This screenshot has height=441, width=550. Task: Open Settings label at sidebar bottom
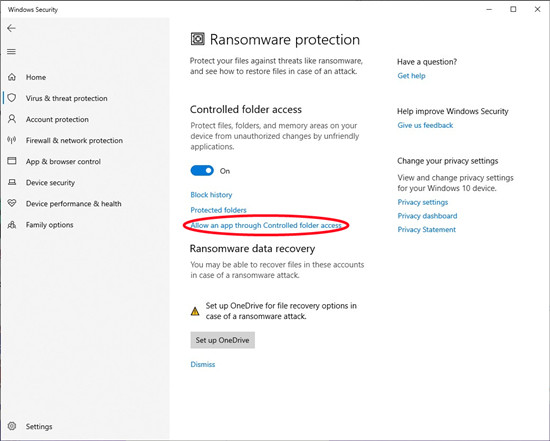39,427
